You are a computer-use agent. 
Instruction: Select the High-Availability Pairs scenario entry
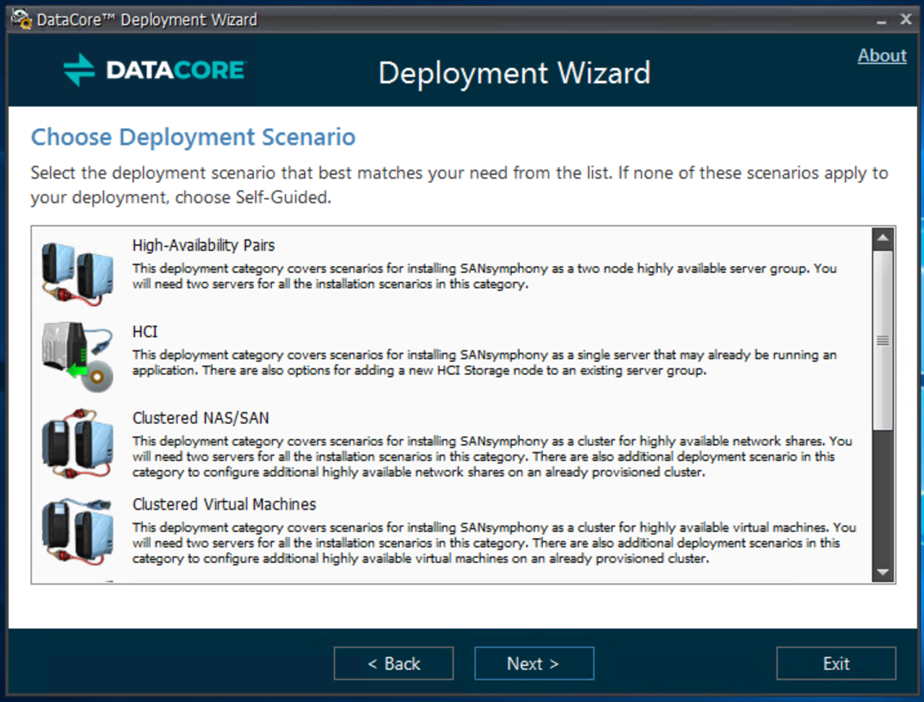[450, 265]
